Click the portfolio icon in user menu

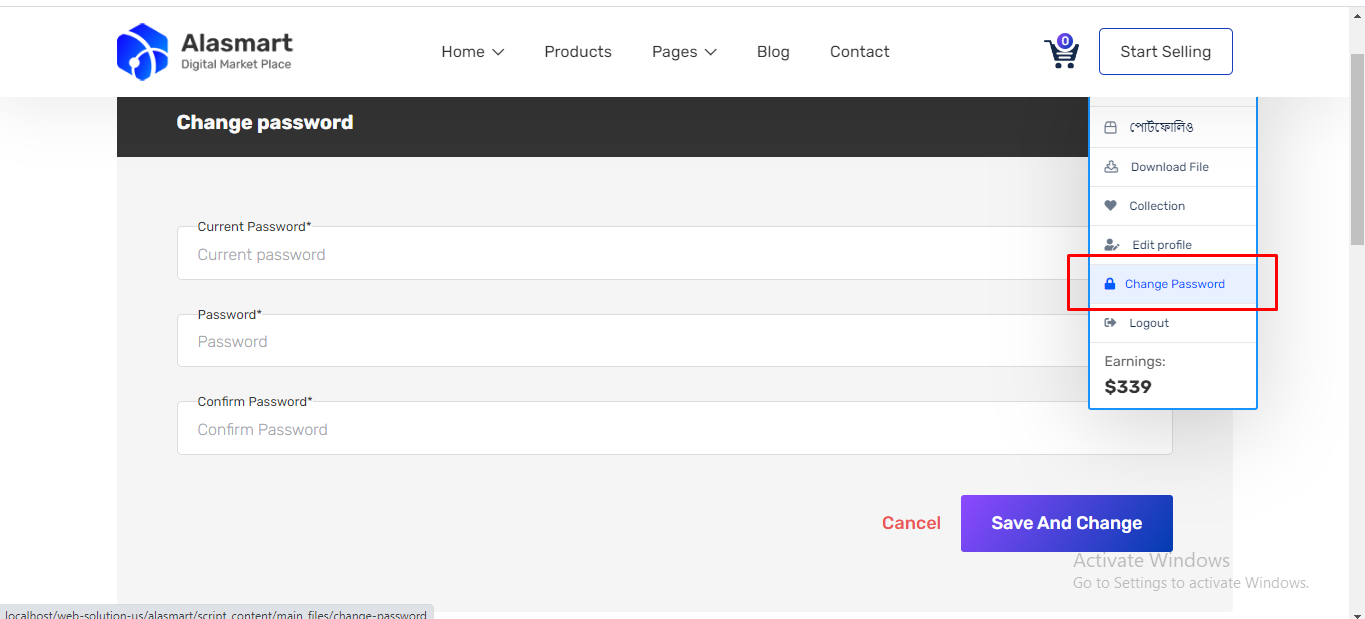[x=1110, y=128]
